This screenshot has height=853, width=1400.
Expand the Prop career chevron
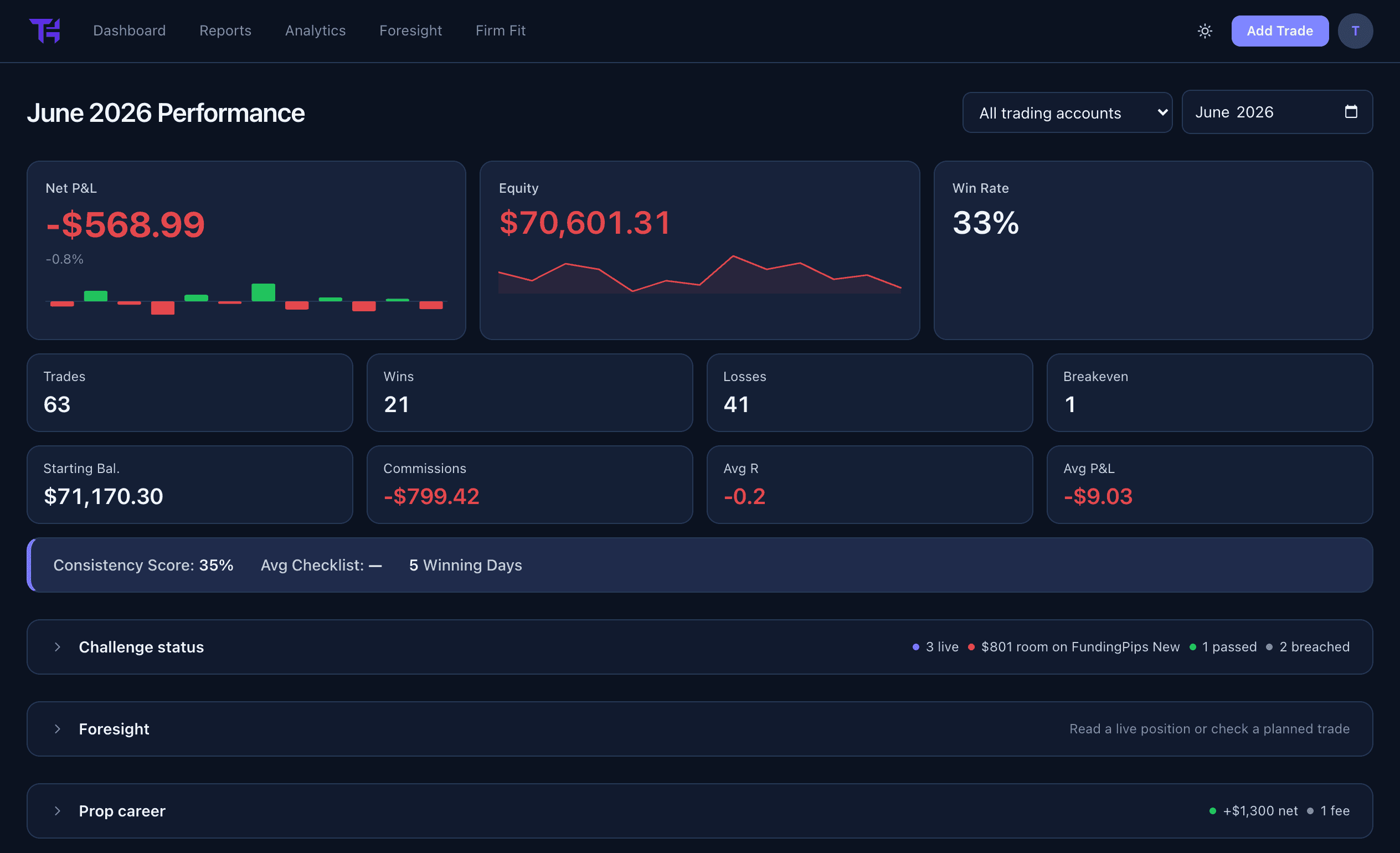58,810
